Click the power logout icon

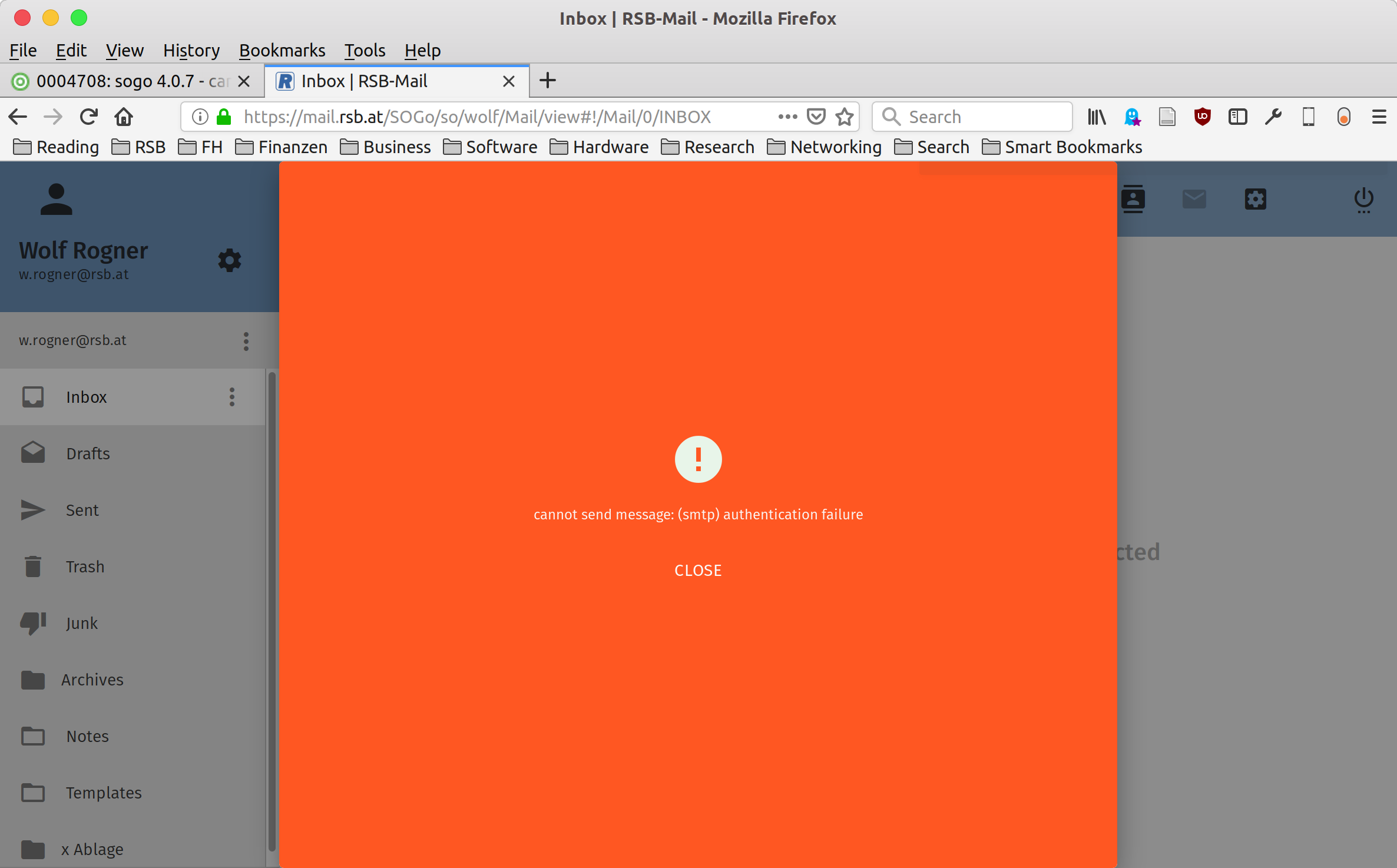click(1363, 199)
